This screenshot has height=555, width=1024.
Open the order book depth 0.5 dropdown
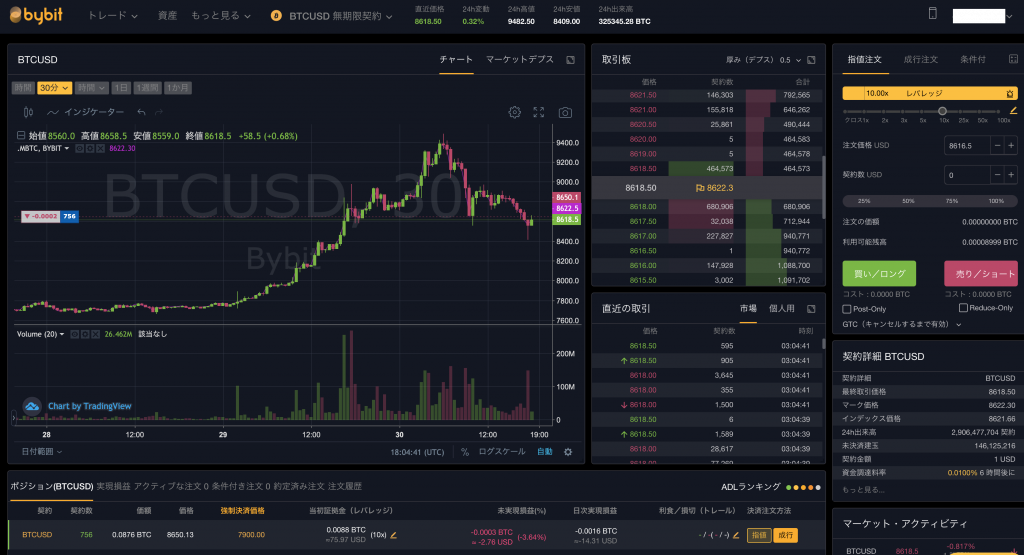pos(790,60)
